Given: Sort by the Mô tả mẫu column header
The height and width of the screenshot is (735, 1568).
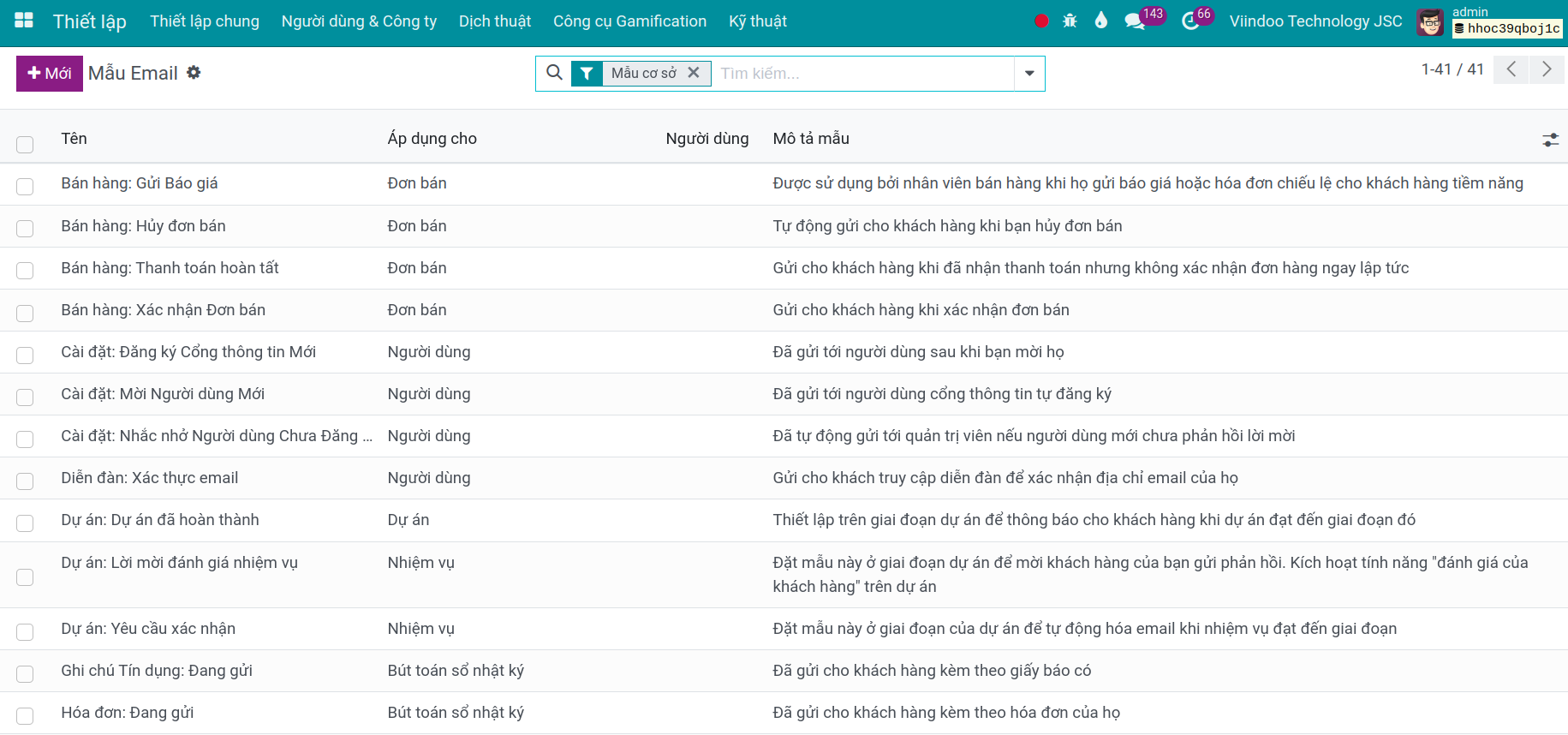Looking at the screenshot, I should pos(811,139).
